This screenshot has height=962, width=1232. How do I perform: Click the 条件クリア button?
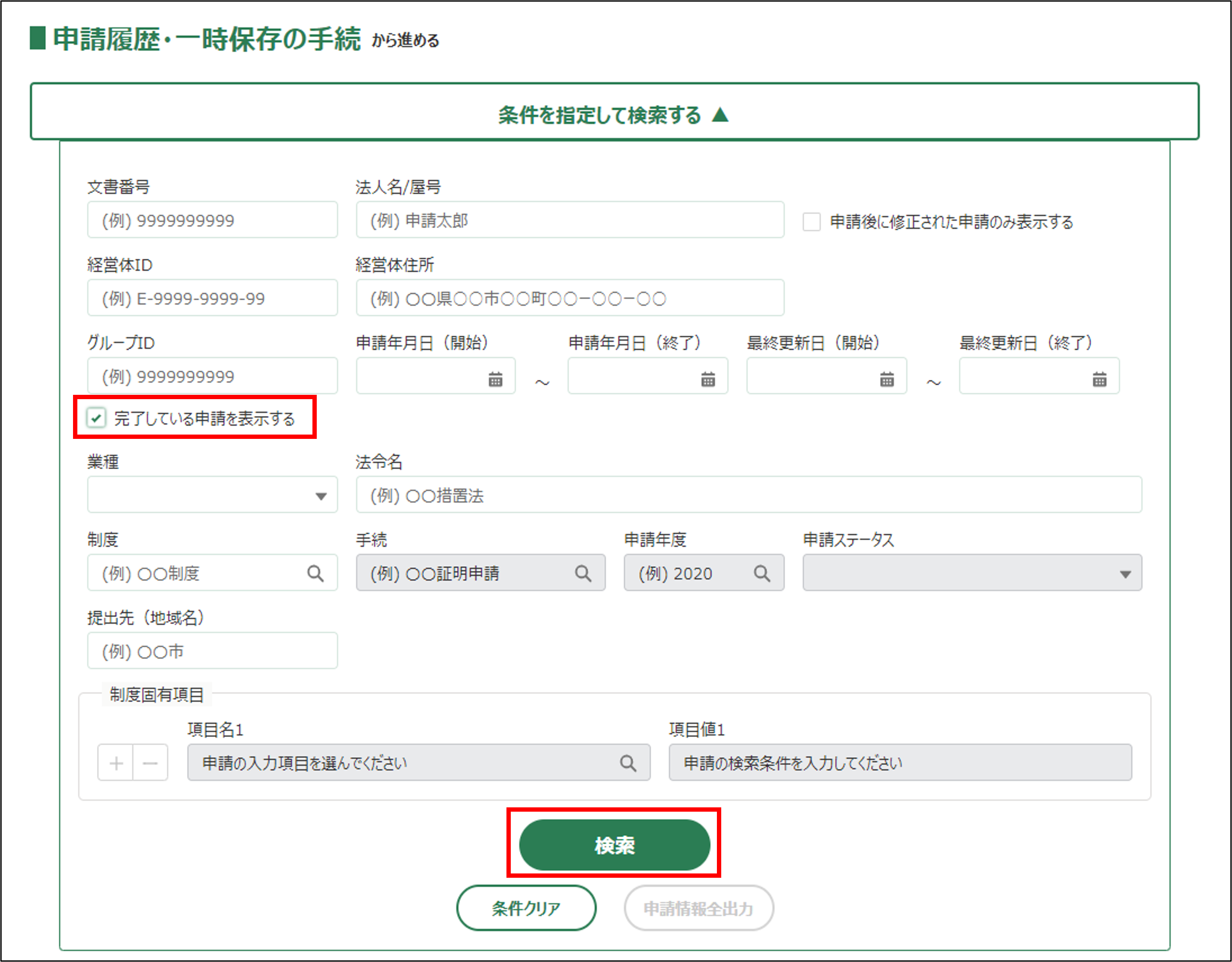(x=526, y=908)
